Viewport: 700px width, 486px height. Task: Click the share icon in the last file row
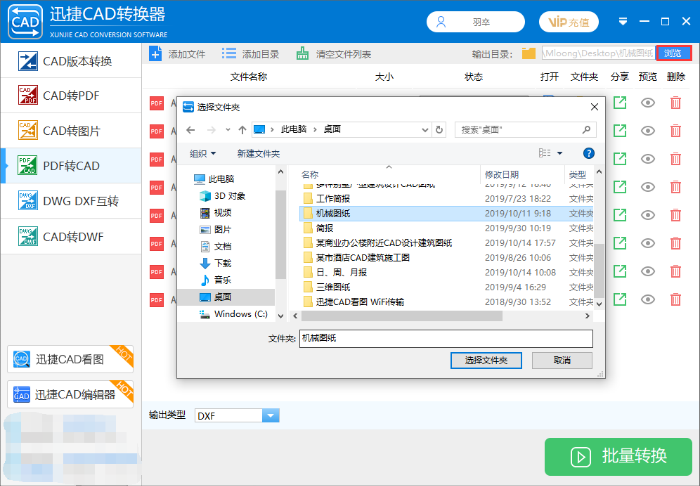tap(620, 299)
